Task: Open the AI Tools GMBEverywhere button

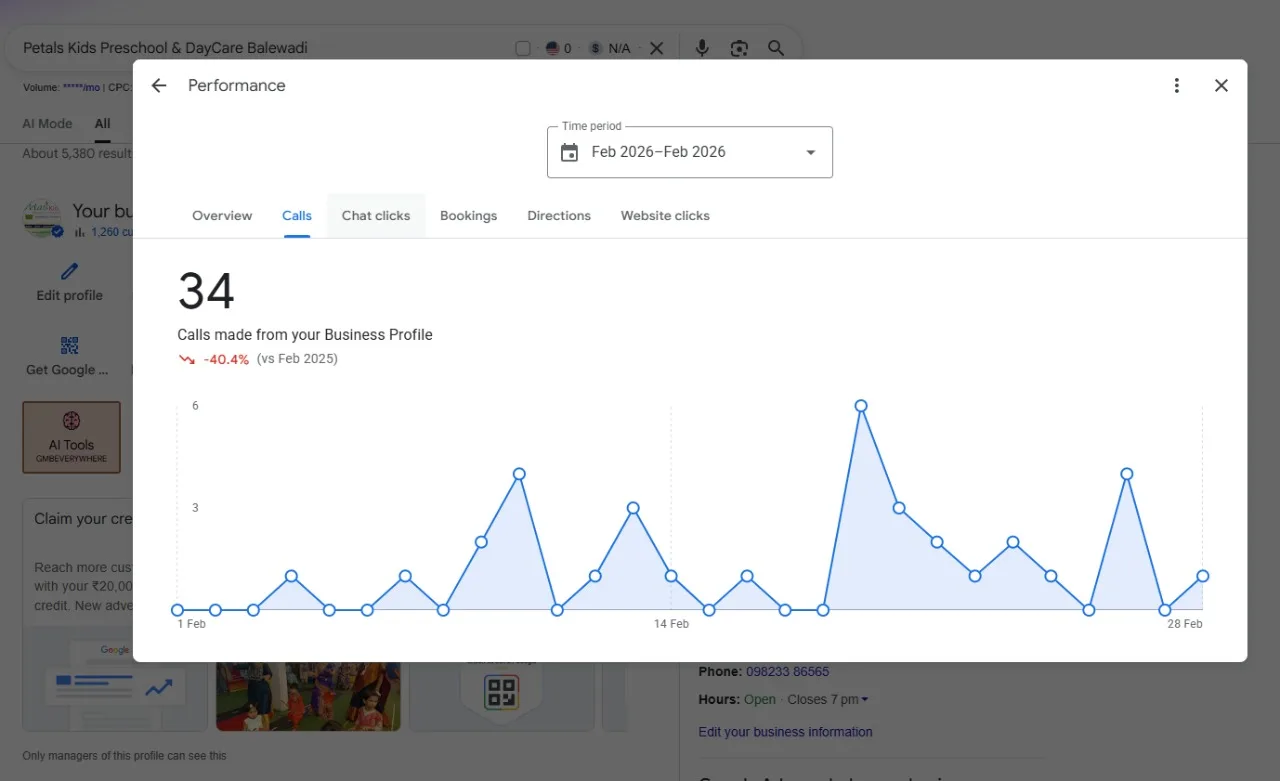Action: coord(72,437)
